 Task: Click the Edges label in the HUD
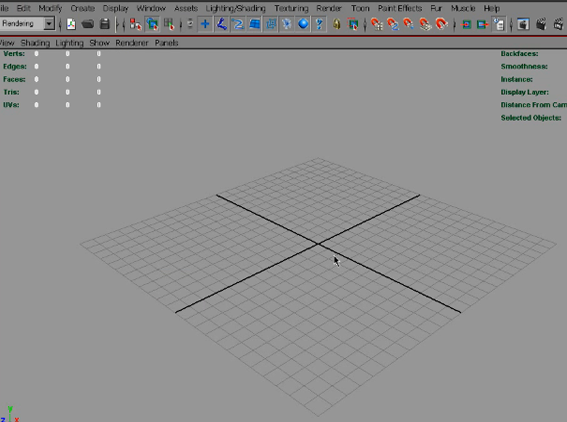[x=15, y=67]
